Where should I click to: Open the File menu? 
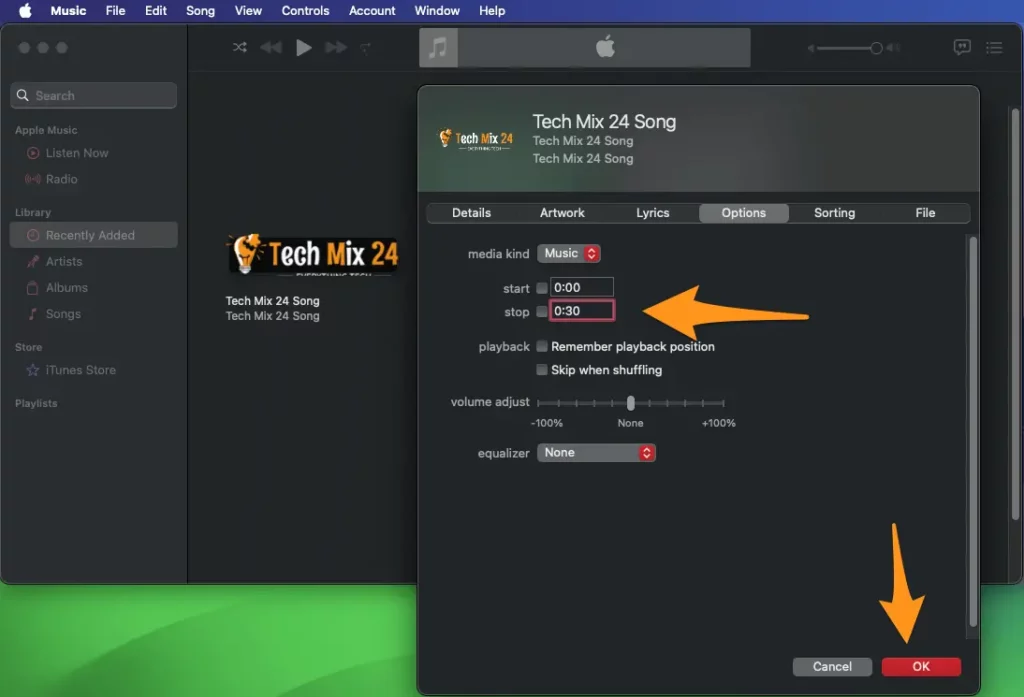tap(116, 10)
